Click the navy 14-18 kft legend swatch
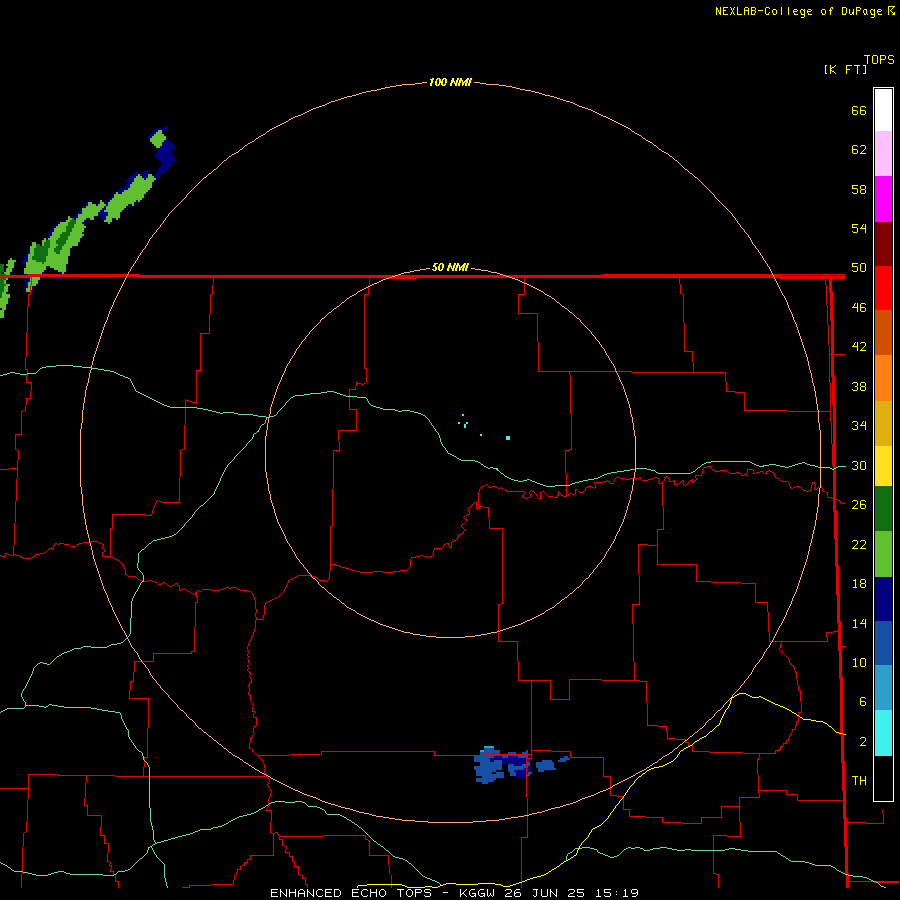The width and height of the screenshot is (900, 900). coord(883,599)
